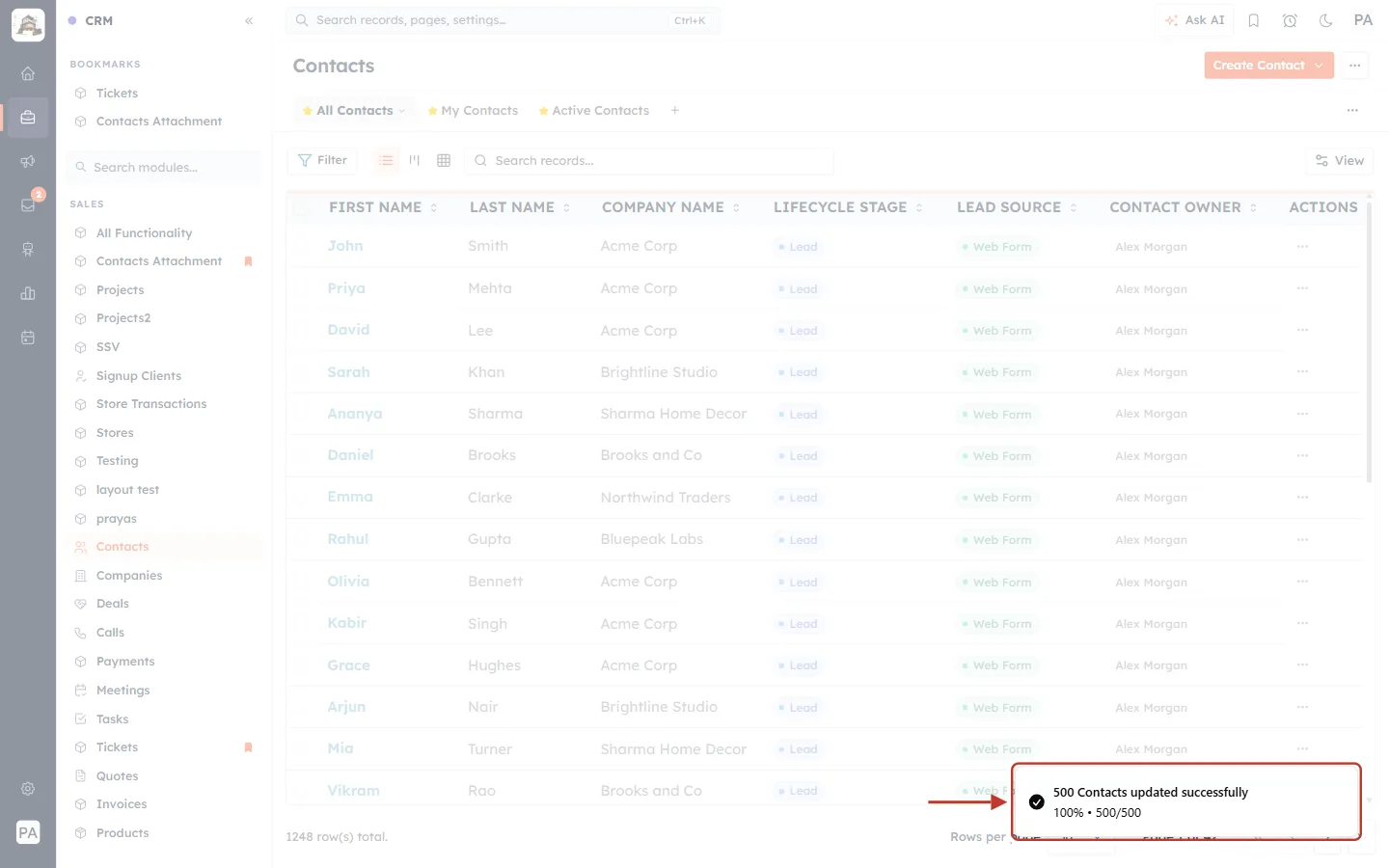Open the megaphone marketing icon in rail
This screenshot has height=868, width=1389.
click(x=28, y=161)
